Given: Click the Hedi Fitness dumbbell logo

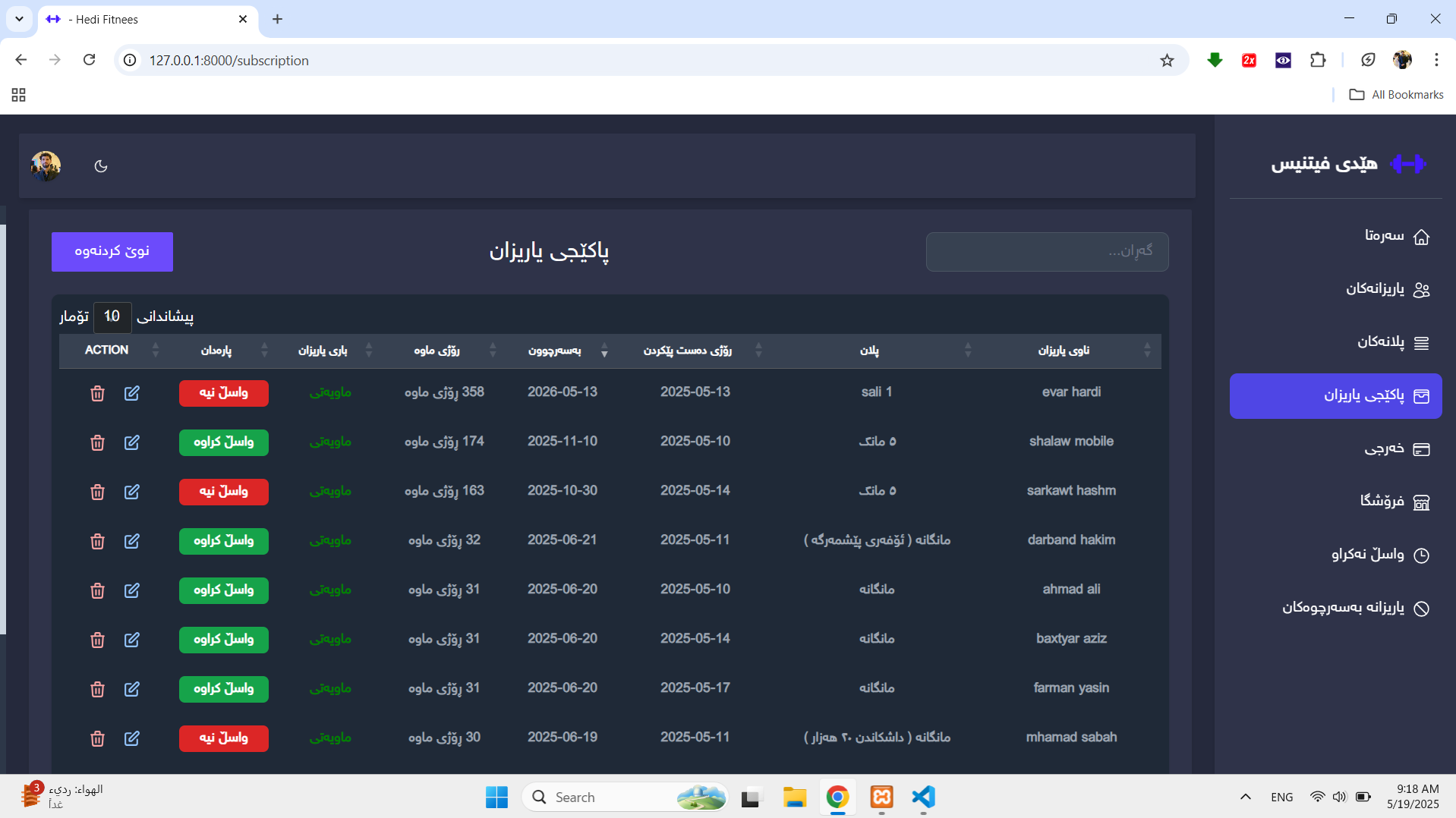Looking at the screenshot, I should coord(1407,164).
